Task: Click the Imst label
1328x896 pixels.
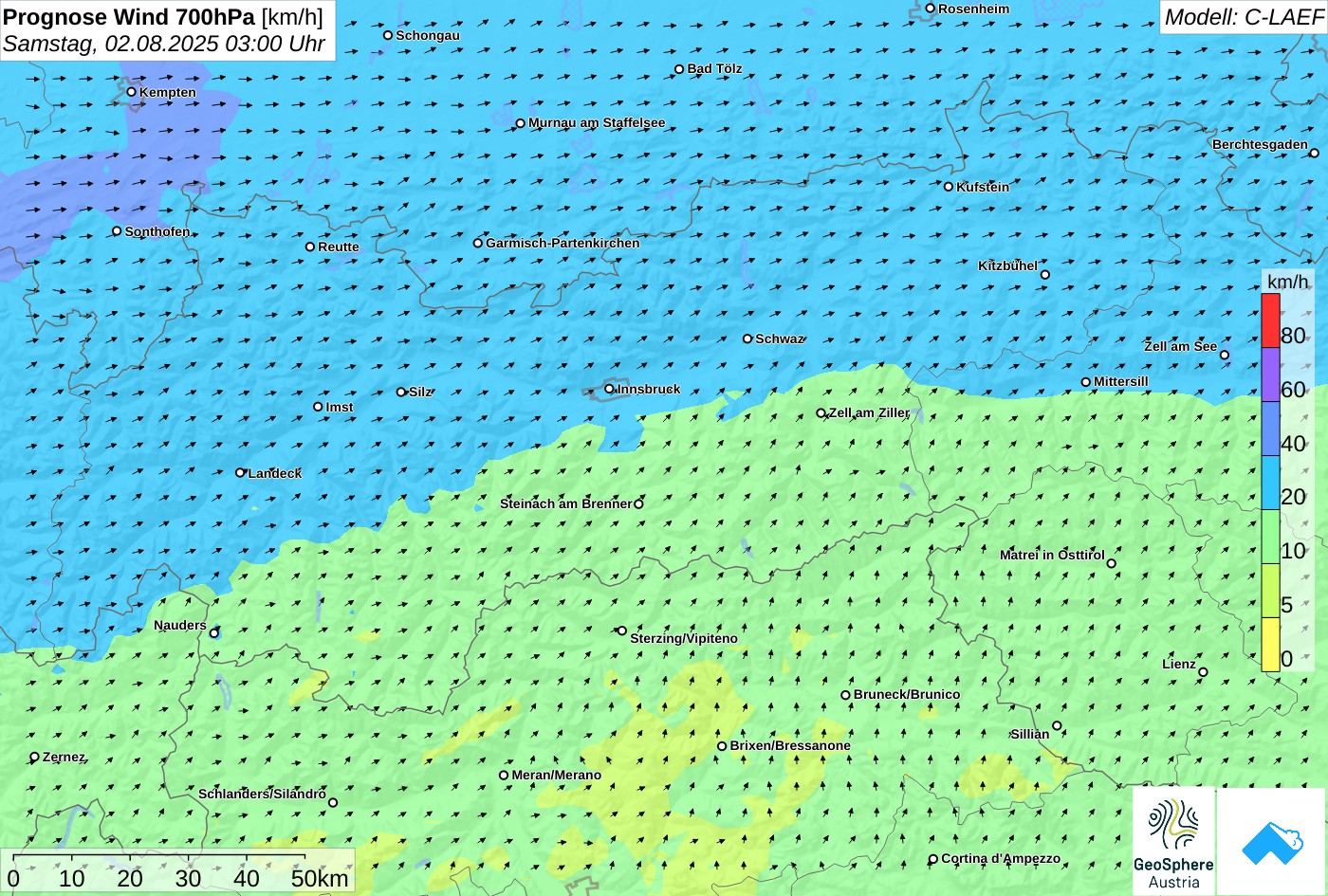Action: [340, 408]
